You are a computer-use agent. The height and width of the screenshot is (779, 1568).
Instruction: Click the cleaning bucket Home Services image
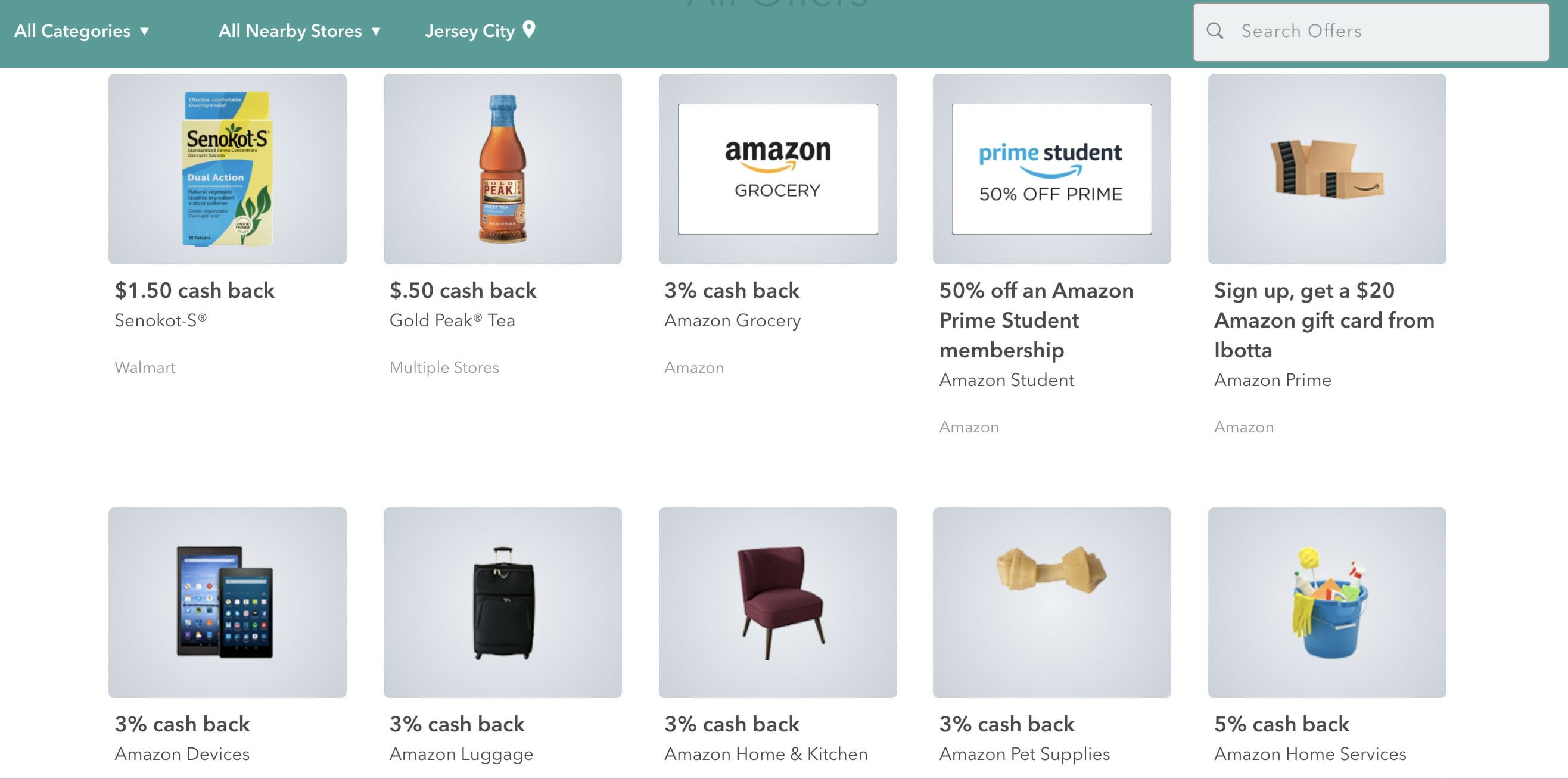click(1326, 602)
